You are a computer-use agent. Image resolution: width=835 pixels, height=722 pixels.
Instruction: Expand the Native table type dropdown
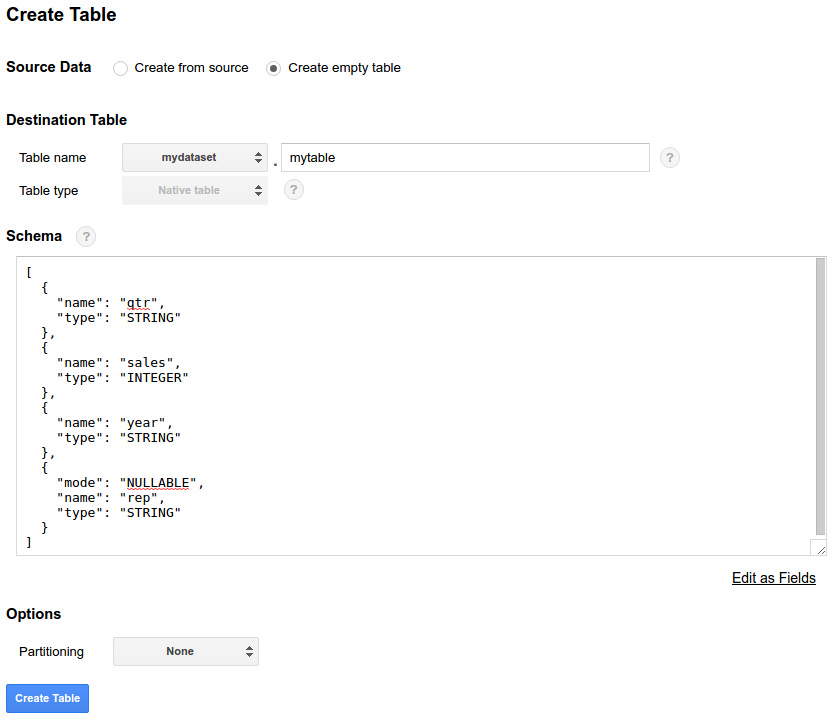click(195, 190)
